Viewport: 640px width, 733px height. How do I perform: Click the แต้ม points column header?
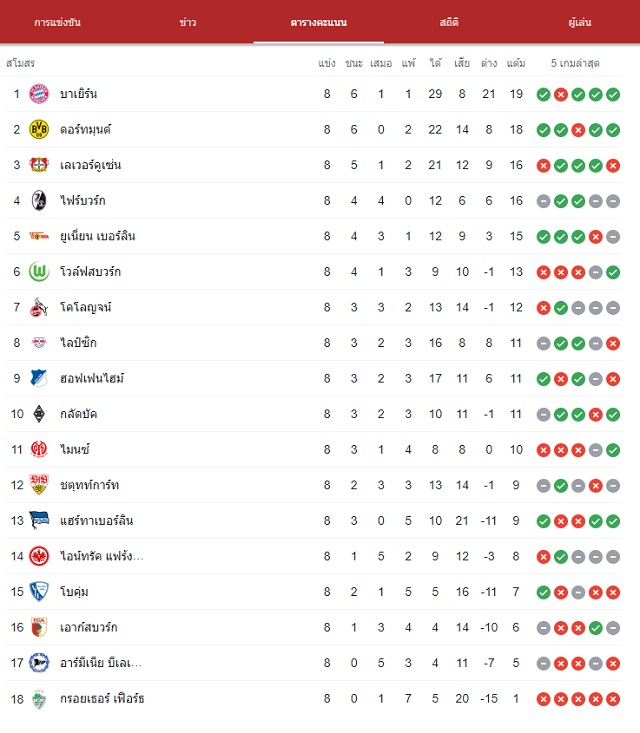pyautogui.click(x=516, y=63)
